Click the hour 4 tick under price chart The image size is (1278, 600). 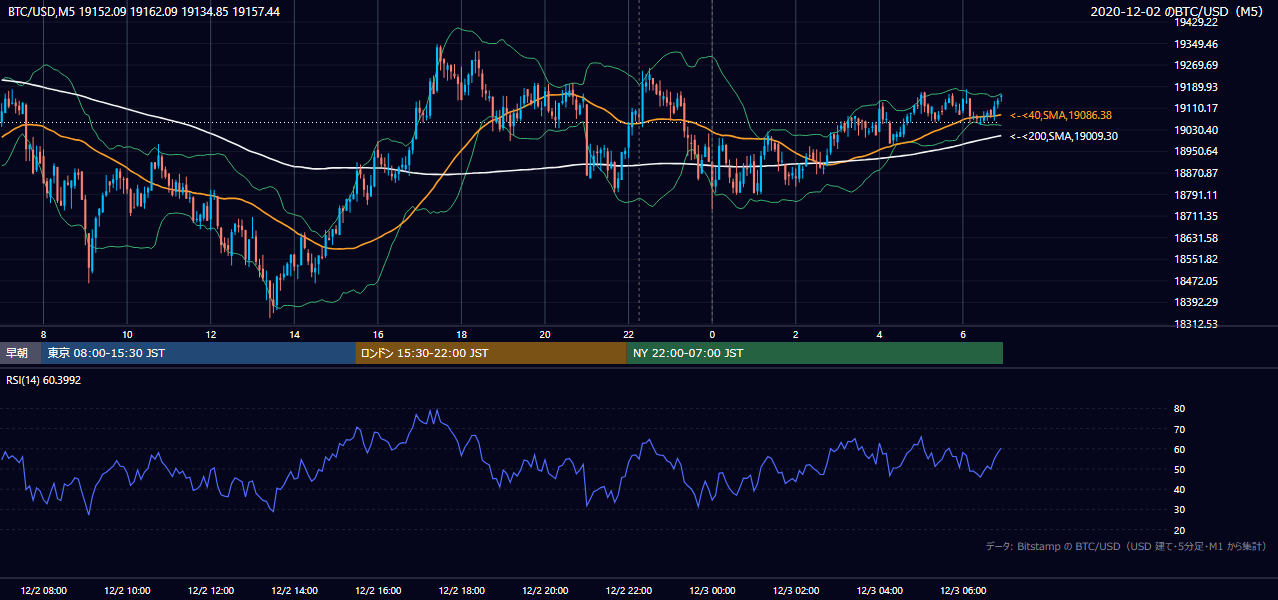click(x=880, y=334)
